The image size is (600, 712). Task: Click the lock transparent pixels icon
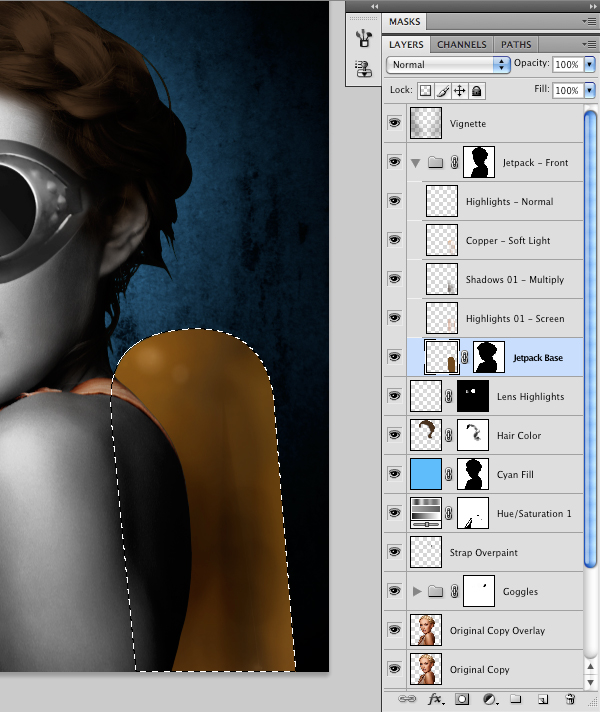coord(426,91)
